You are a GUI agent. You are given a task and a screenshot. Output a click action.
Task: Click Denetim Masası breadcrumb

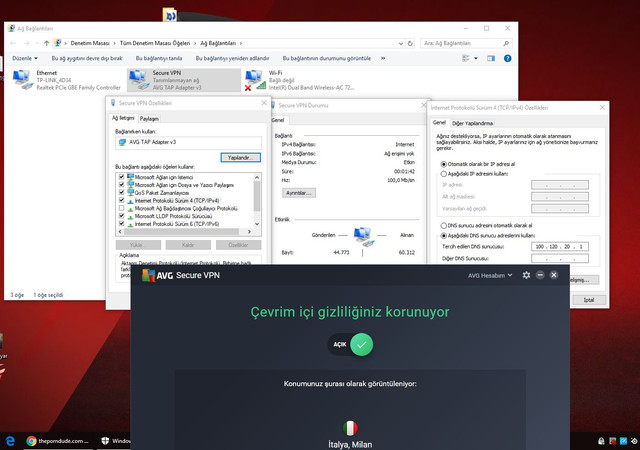(90, 43)
